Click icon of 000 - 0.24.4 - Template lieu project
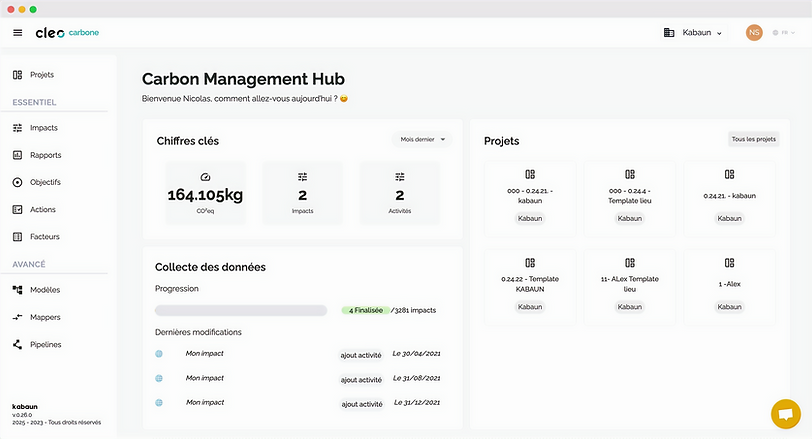Screen dimensions: 812x439 pyautogui.click(x=630, y=174)
